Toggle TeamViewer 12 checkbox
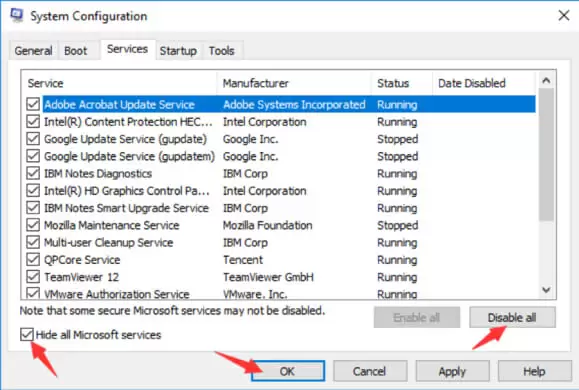 tap(33, 277)
